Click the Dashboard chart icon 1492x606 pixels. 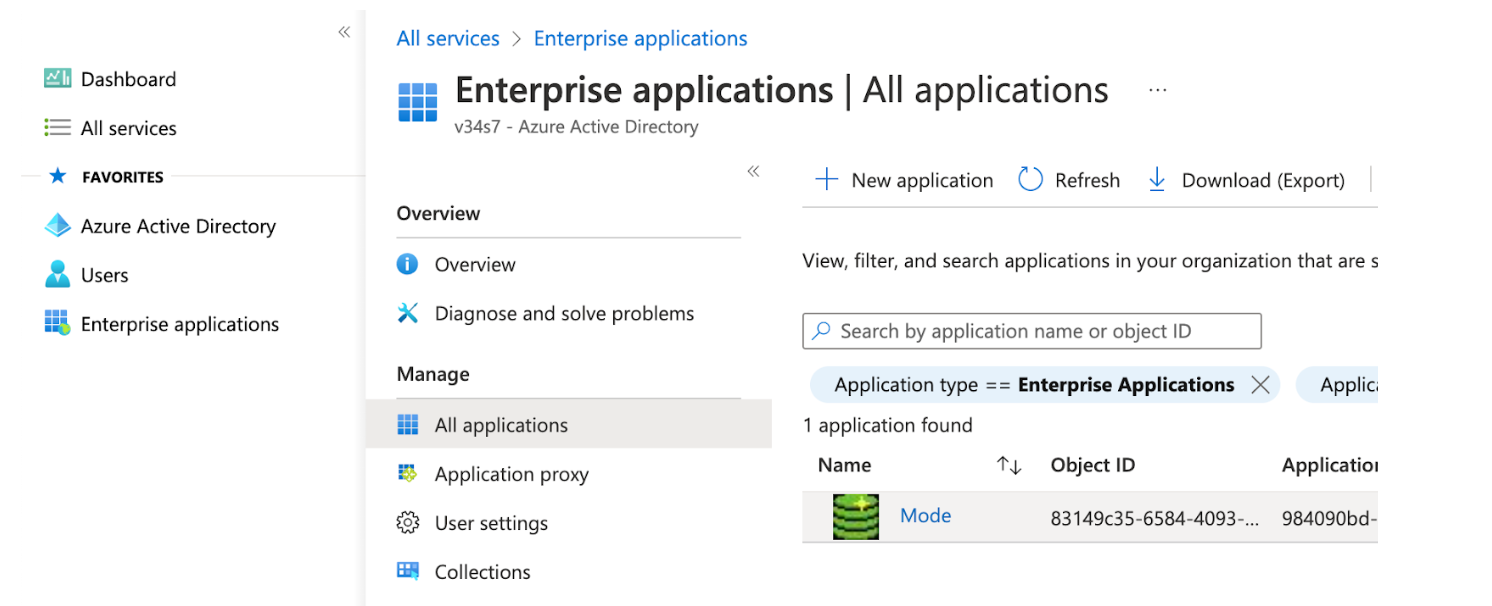(x=58, y=78)
